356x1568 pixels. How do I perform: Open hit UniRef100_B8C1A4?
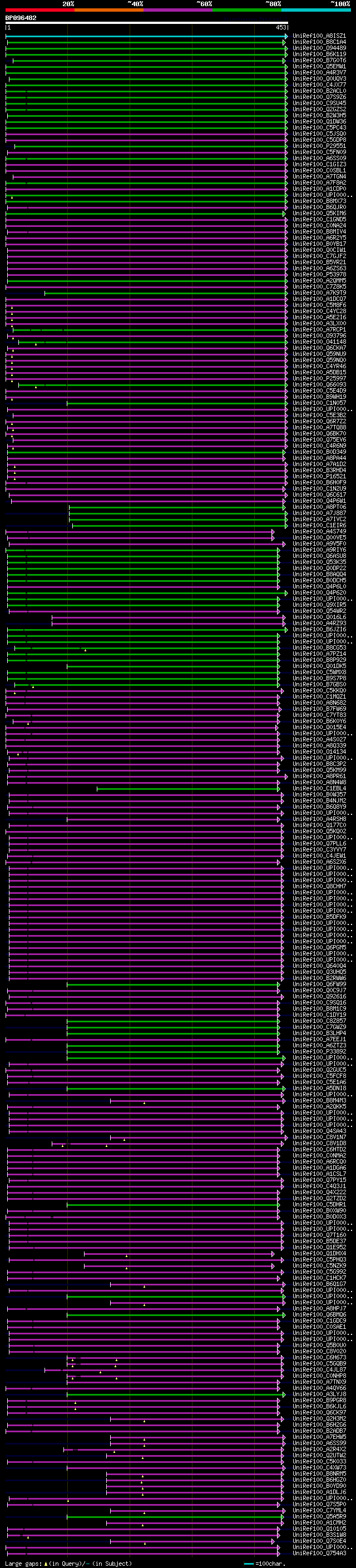(x=319, y=42)
